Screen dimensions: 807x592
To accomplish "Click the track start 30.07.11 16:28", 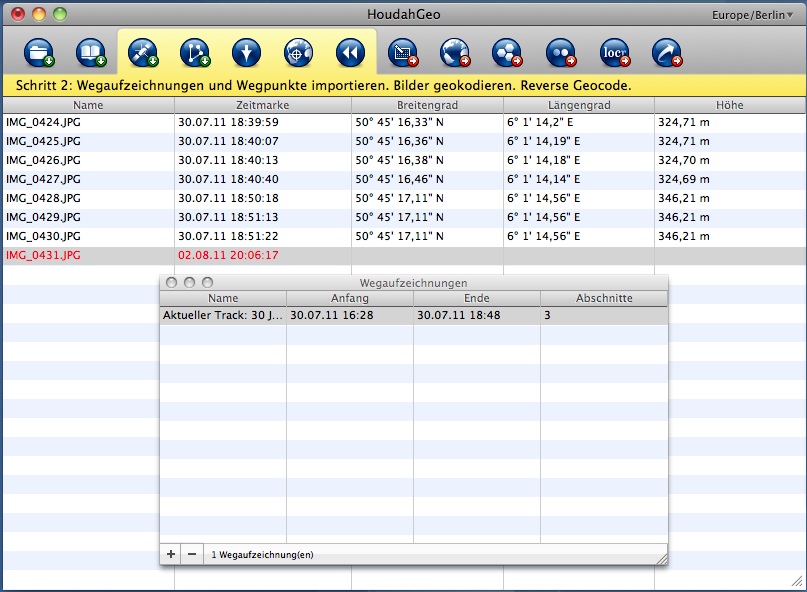I will pyautogui.click(x=332, y=315).
